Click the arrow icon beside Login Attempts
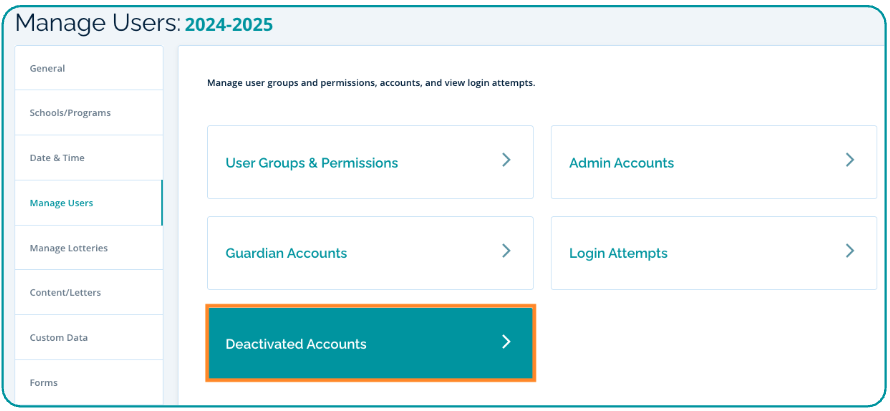This screenshot has width=890, height=411. click(x=850, y=251)
